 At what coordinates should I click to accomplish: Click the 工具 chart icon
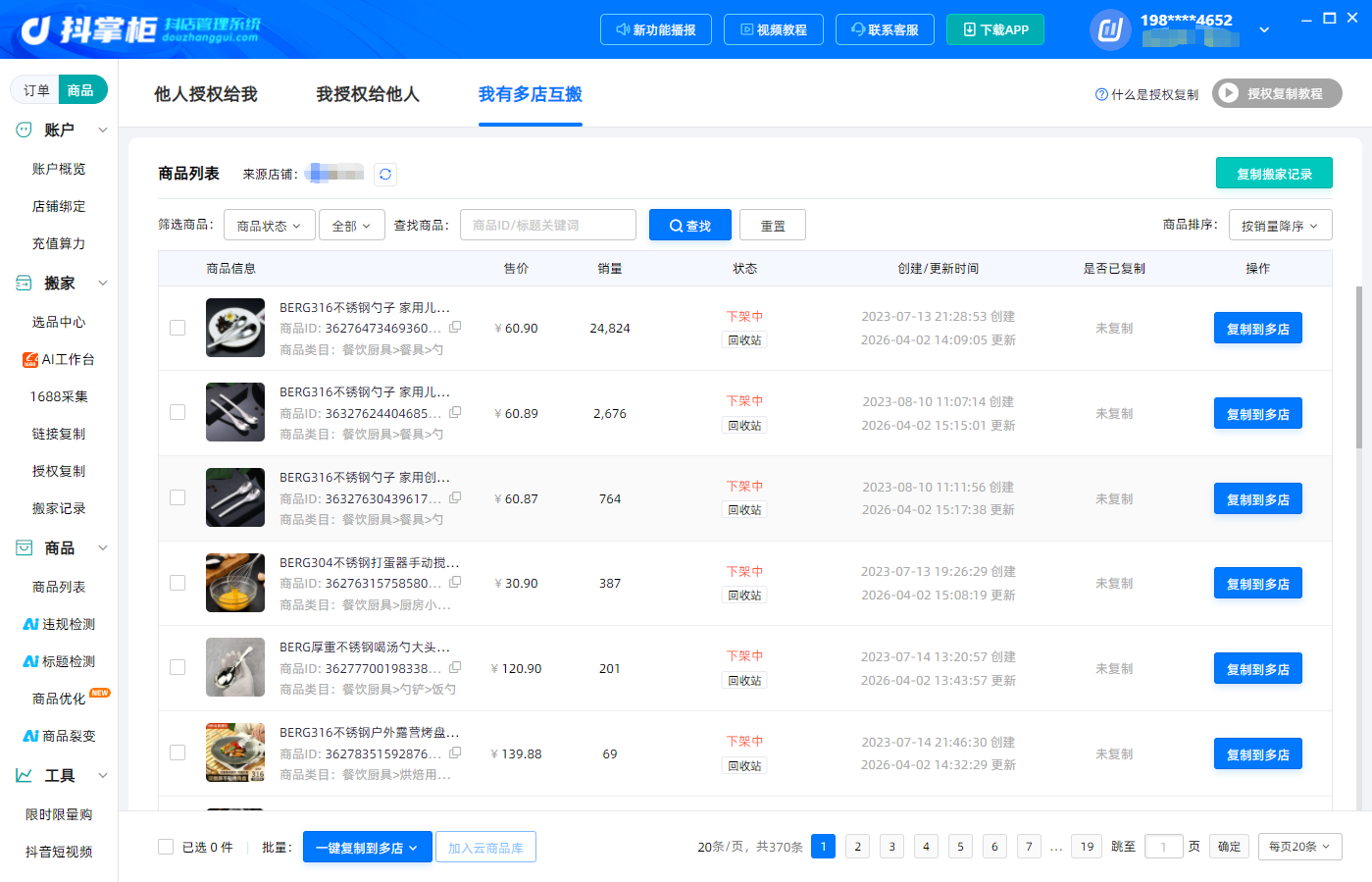25,775
